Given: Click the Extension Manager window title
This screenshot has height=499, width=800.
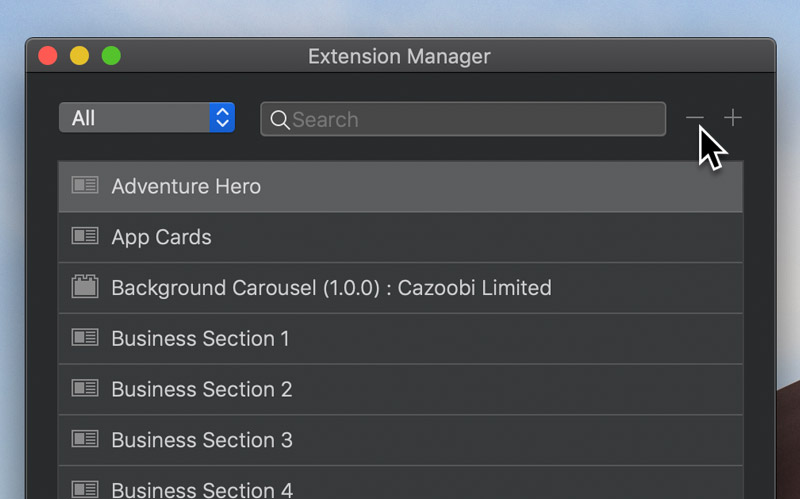Looking at the screenshot, I should point(399,56).
